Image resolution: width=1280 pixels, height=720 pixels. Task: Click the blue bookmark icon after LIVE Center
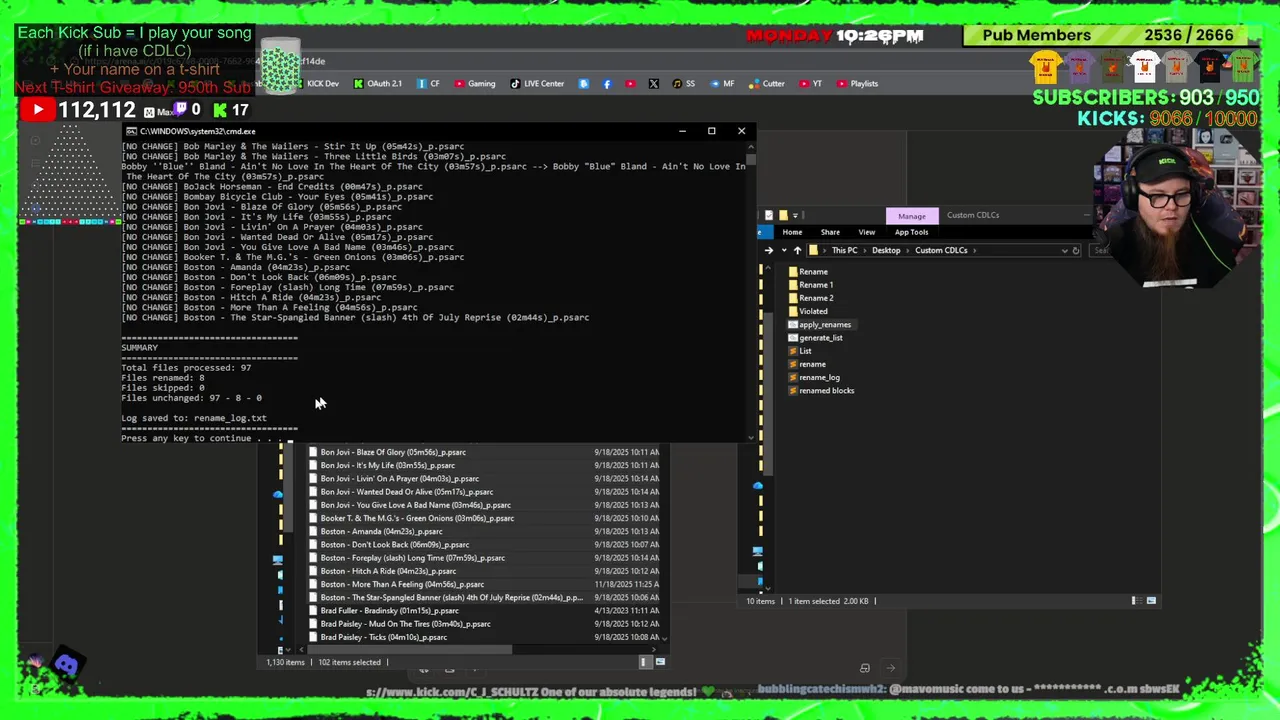pyautogui.click(x=584, y=84)
